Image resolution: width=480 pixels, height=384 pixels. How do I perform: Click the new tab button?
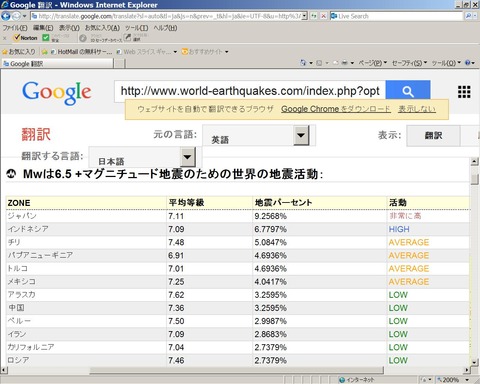tap(120, 63)
